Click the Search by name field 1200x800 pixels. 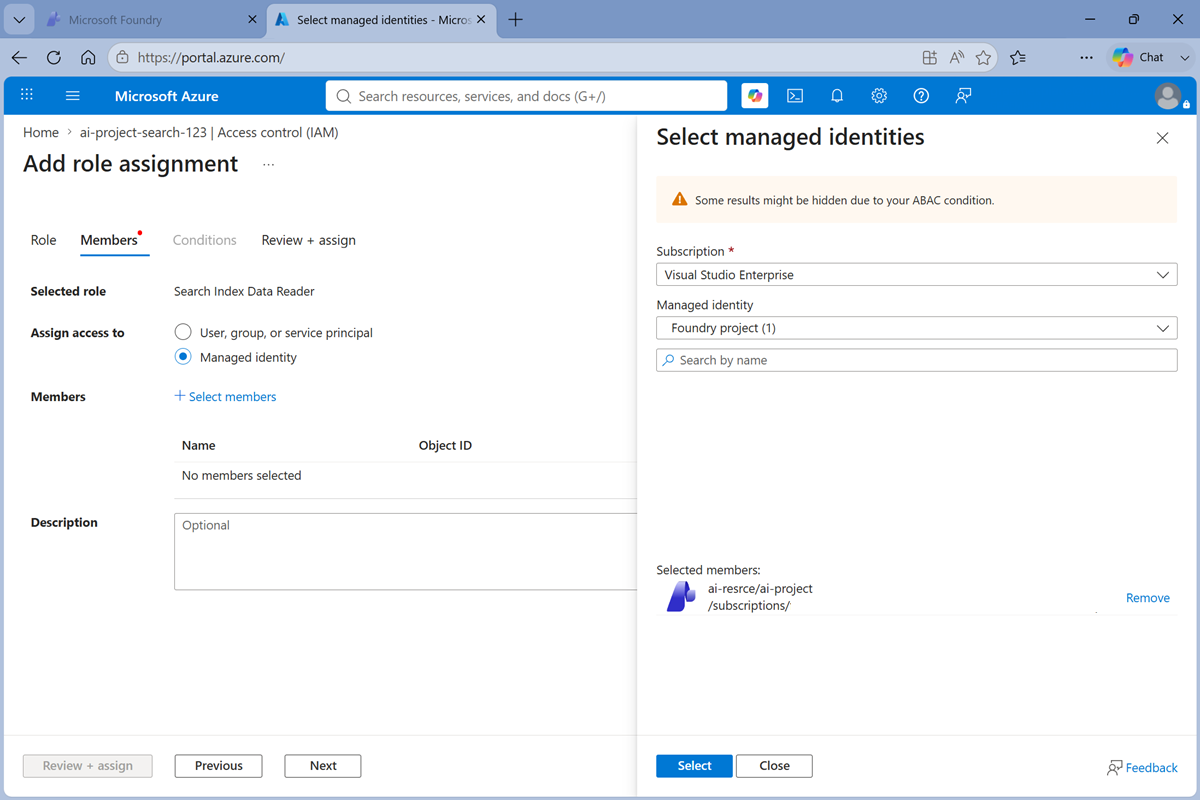tap(917, 360)
